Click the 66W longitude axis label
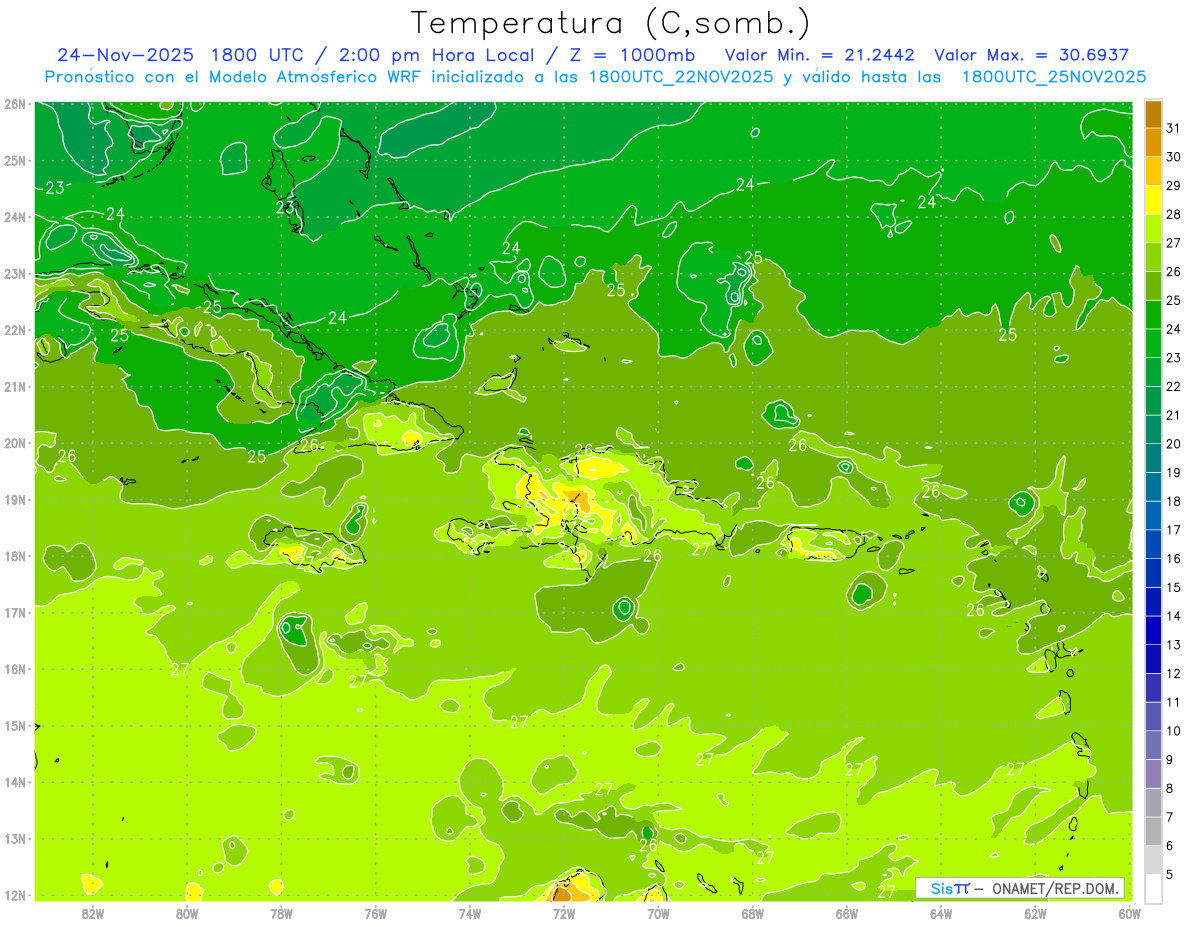Screen dimensions: 1200x927 (x=846, y=913)
